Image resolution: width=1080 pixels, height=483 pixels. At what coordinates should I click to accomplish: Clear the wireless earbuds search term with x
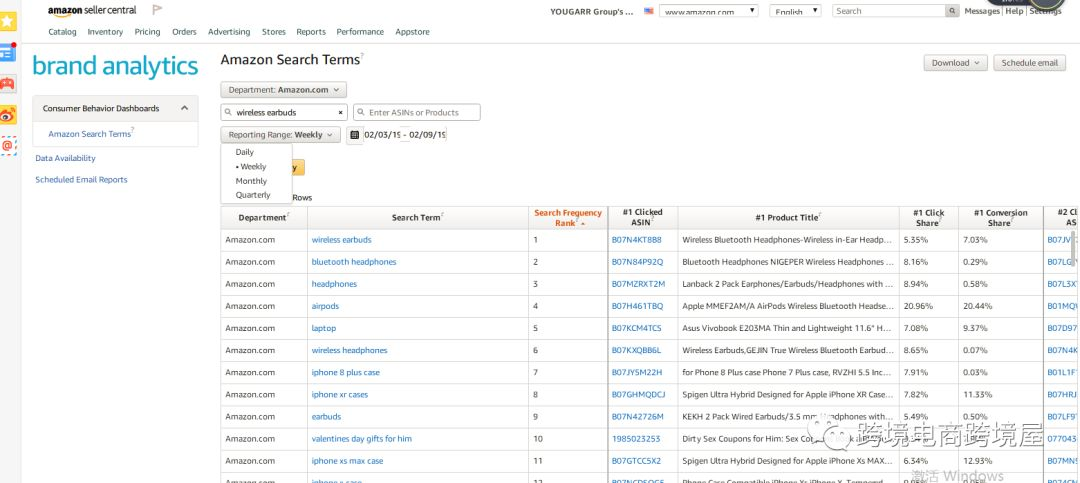click(340, 112)
